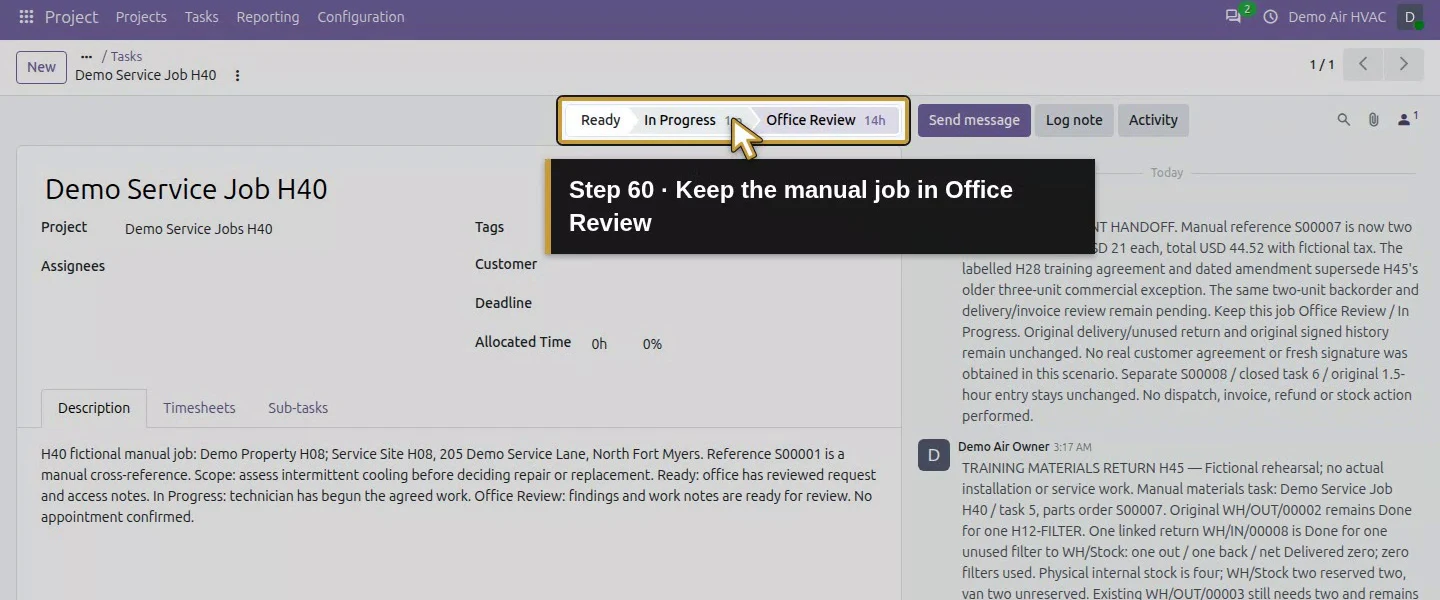Open Configuration menu
This screenshot has height=600, width=1440.
(361, 17)
